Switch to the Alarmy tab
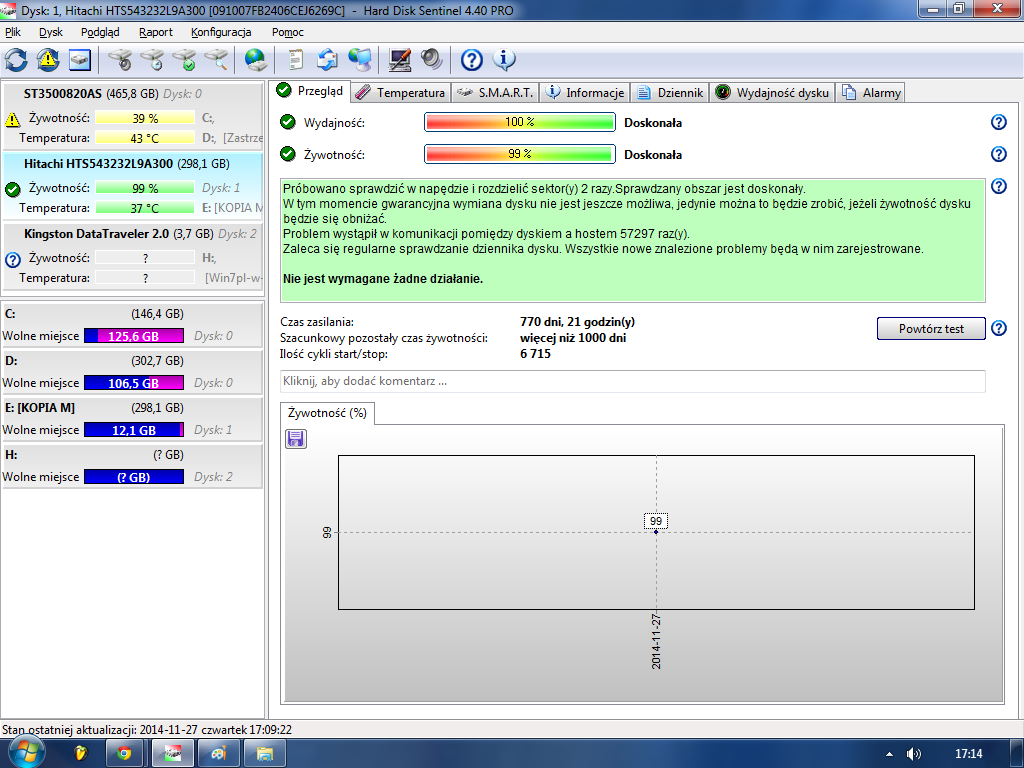 [872, 93]
